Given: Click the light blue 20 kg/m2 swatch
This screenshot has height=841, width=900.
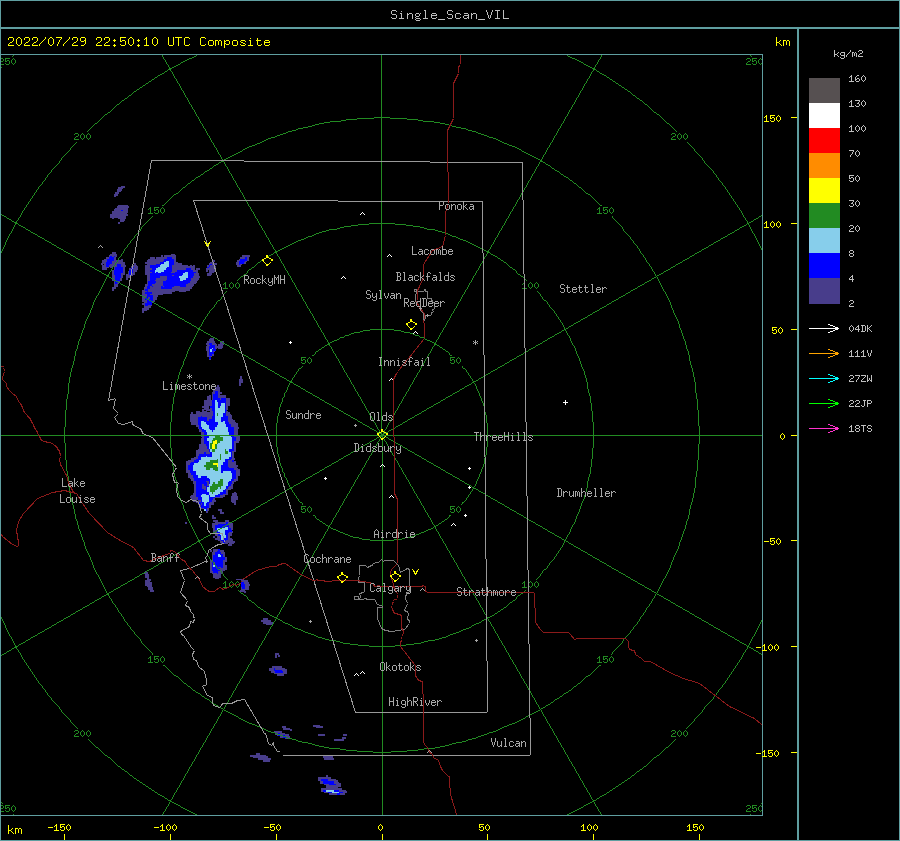Looking at the screenshot, I should [x=824, y=241].
